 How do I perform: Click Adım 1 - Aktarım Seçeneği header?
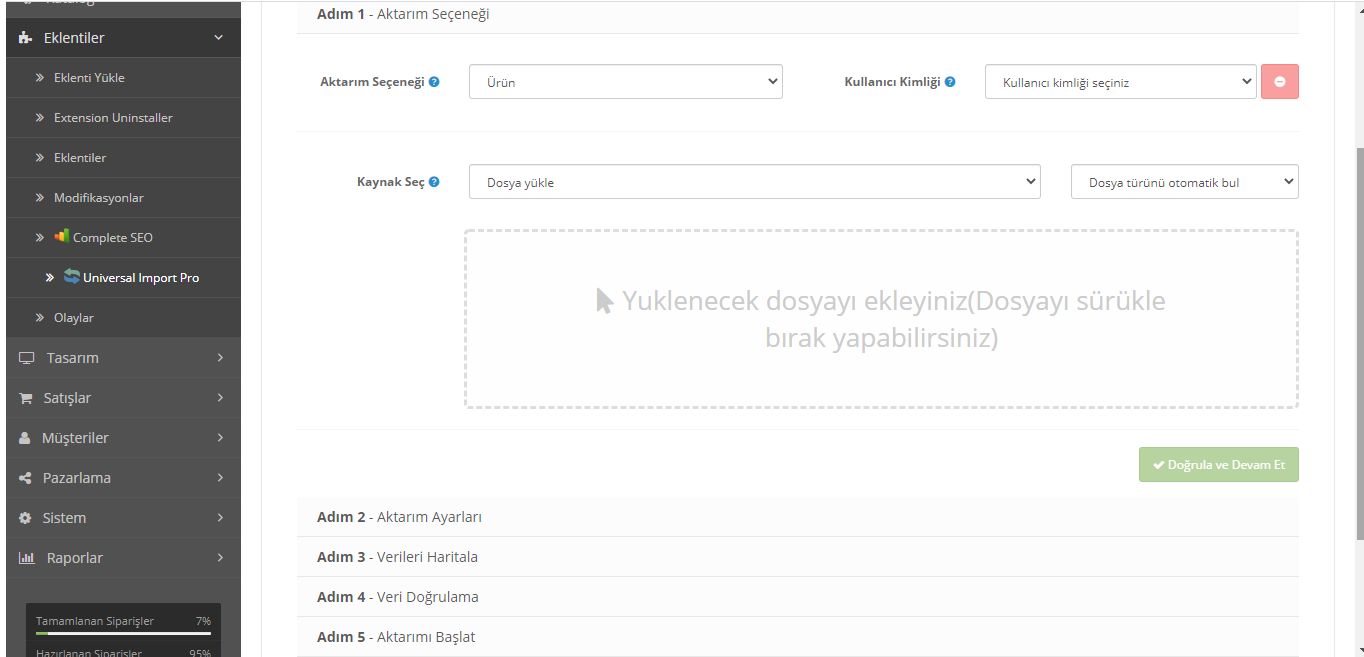coord(798,15)
